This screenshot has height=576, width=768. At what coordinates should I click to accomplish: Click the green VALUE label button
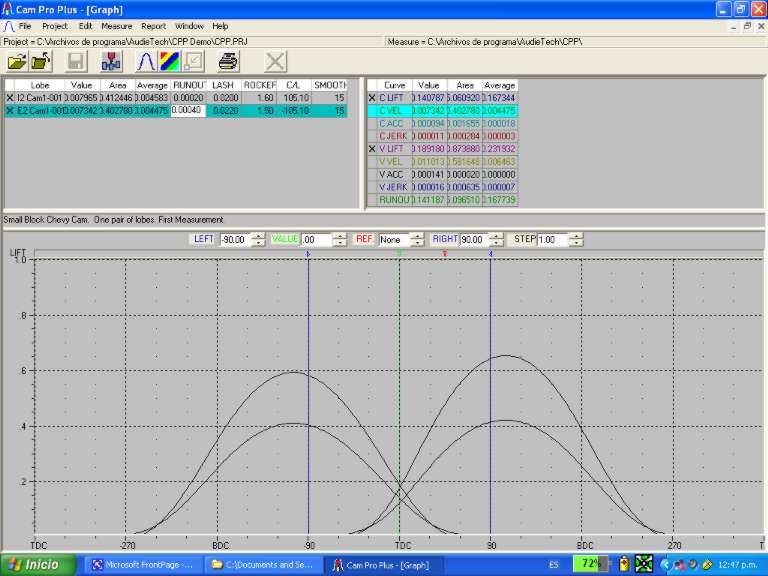[285, 239]
